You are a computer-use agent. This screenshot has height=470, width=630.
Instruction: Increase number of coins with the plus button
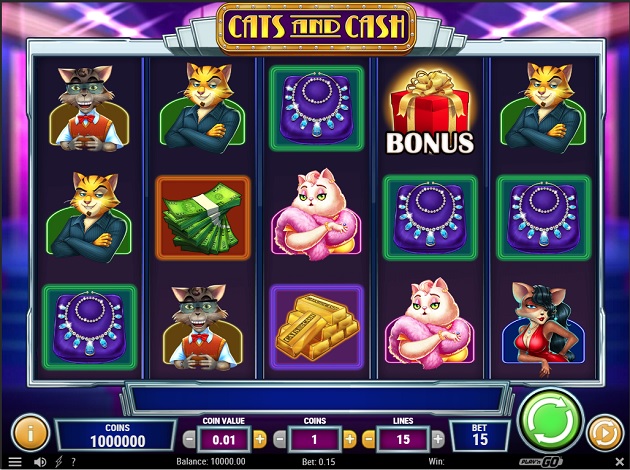click(350, 439)
